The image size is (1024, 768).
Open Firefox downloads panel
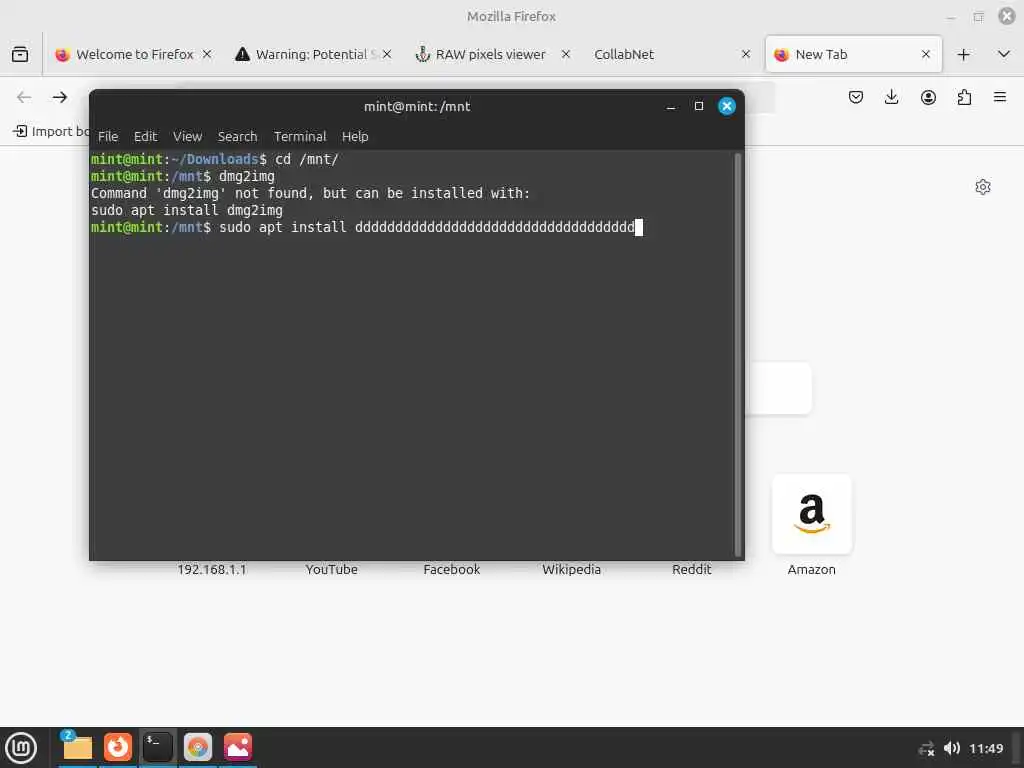[891, 97]
